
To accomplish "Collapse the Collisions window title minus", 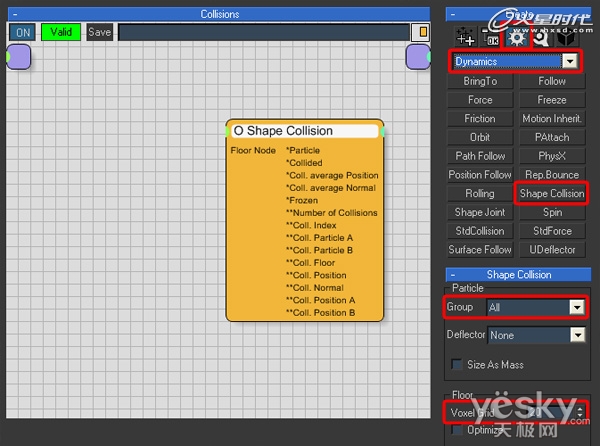I will [15, 14].
